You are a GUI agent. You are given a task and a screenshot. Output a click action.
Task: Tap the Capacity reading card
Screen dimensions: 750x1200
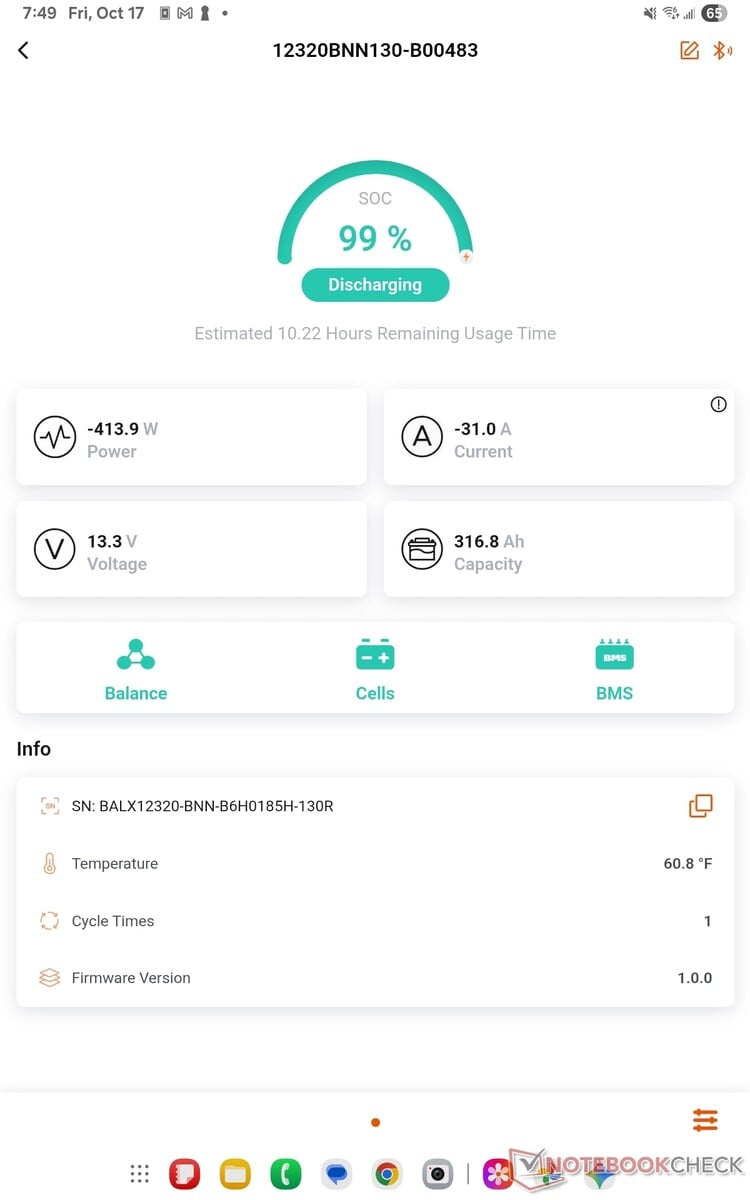[558, 550]
